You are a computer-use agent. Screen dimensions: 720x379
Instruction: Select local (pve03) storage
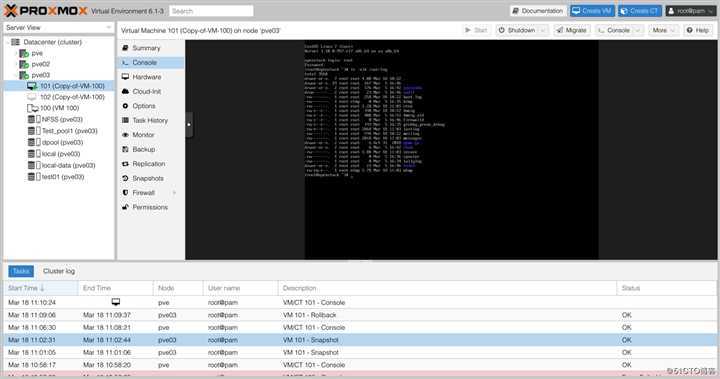click(x=59, y=154)
